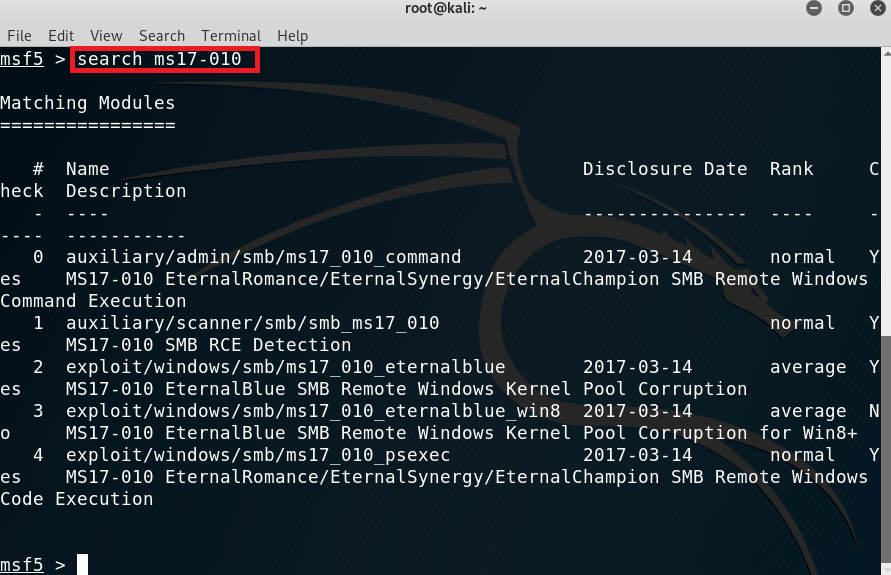
Task: Click the cursor at the bottom msf5 prompt
Action: [x=83, y=564]
